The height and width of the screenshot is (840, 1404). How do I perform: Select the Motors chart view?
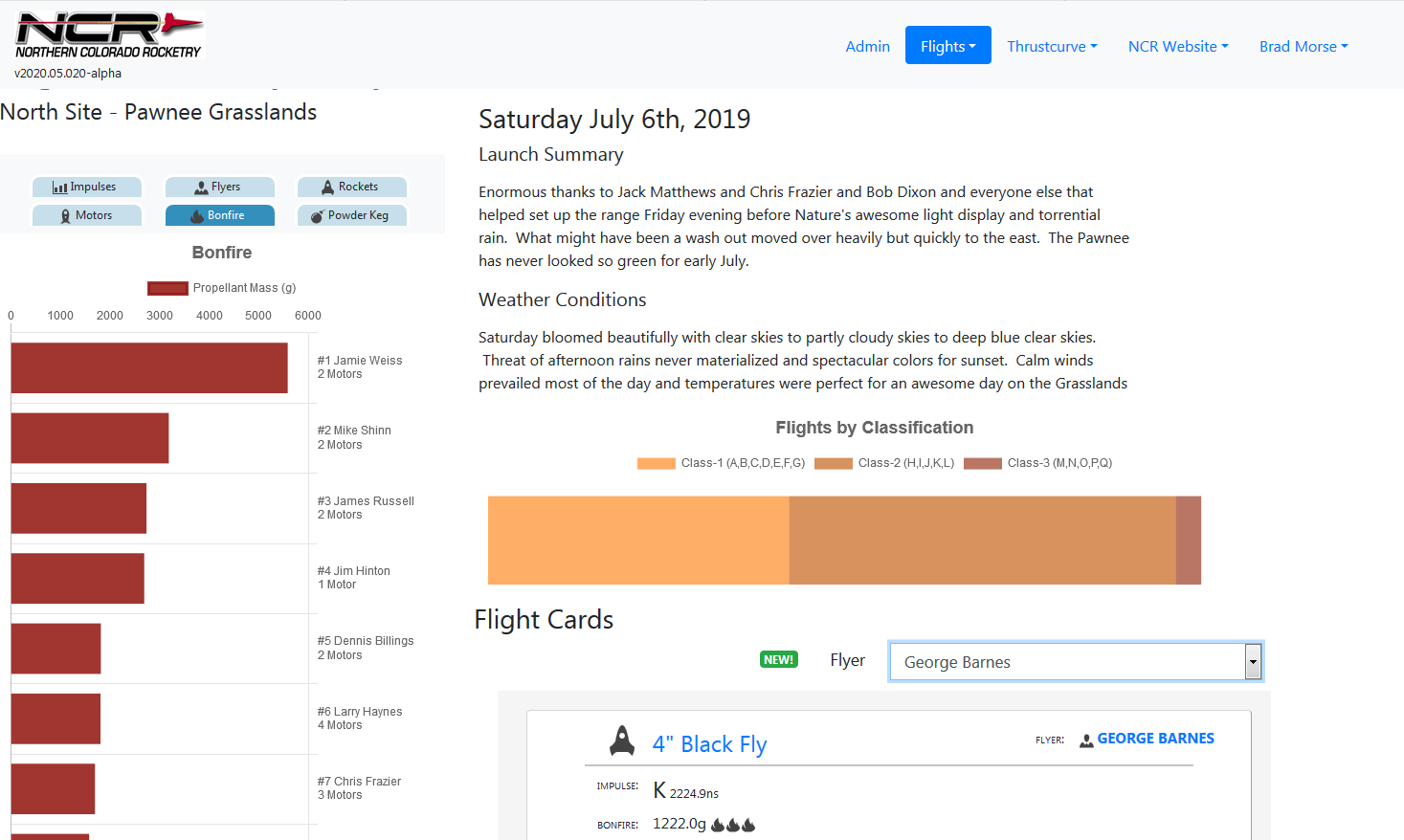[86, 216]
